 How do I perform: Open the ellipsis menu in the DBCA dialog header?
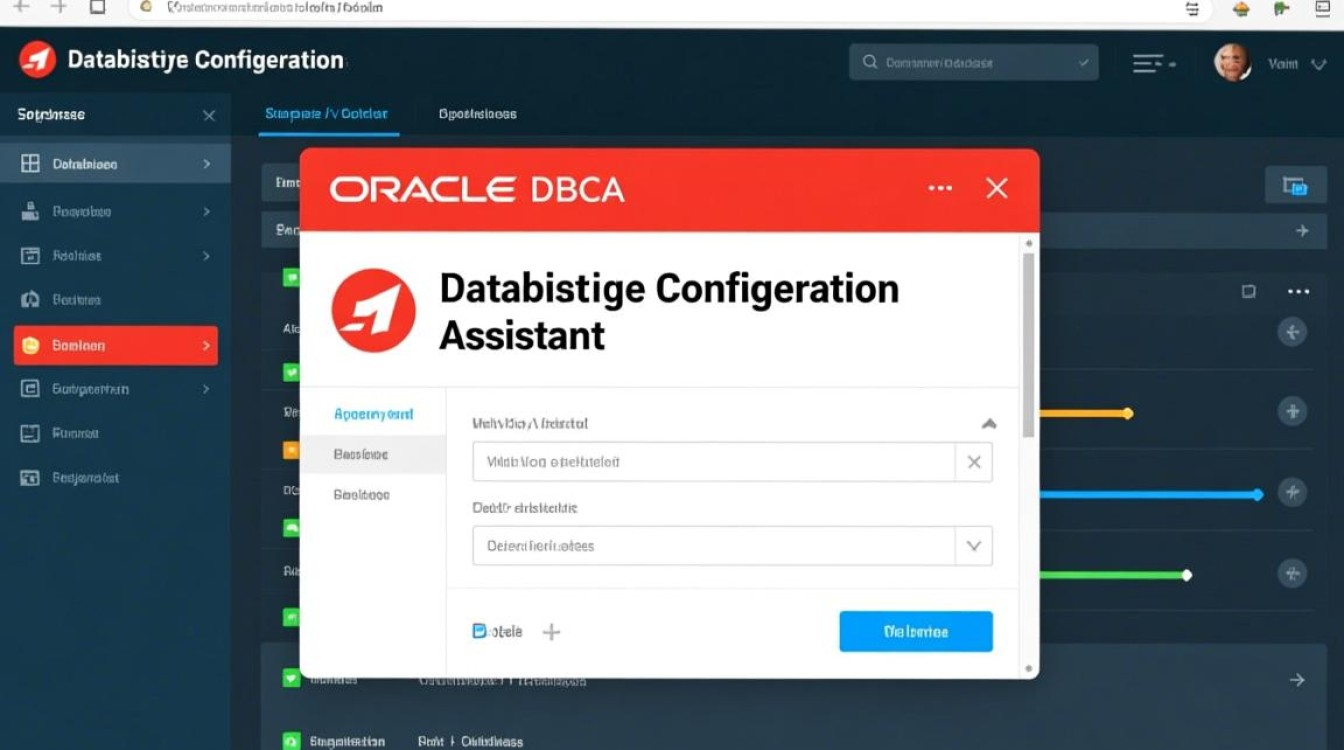pos(939,188)
